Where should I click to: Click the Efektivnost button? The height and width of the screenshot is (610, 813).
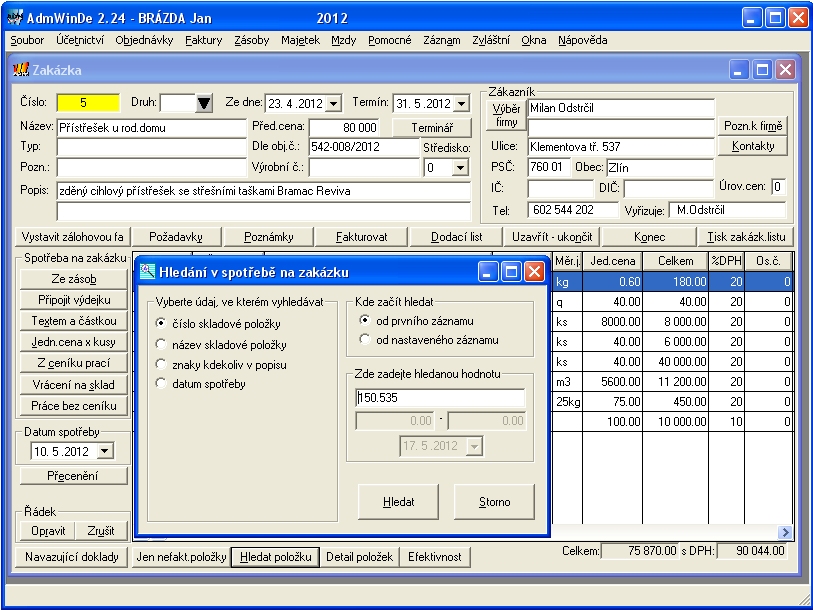point(434,557)
